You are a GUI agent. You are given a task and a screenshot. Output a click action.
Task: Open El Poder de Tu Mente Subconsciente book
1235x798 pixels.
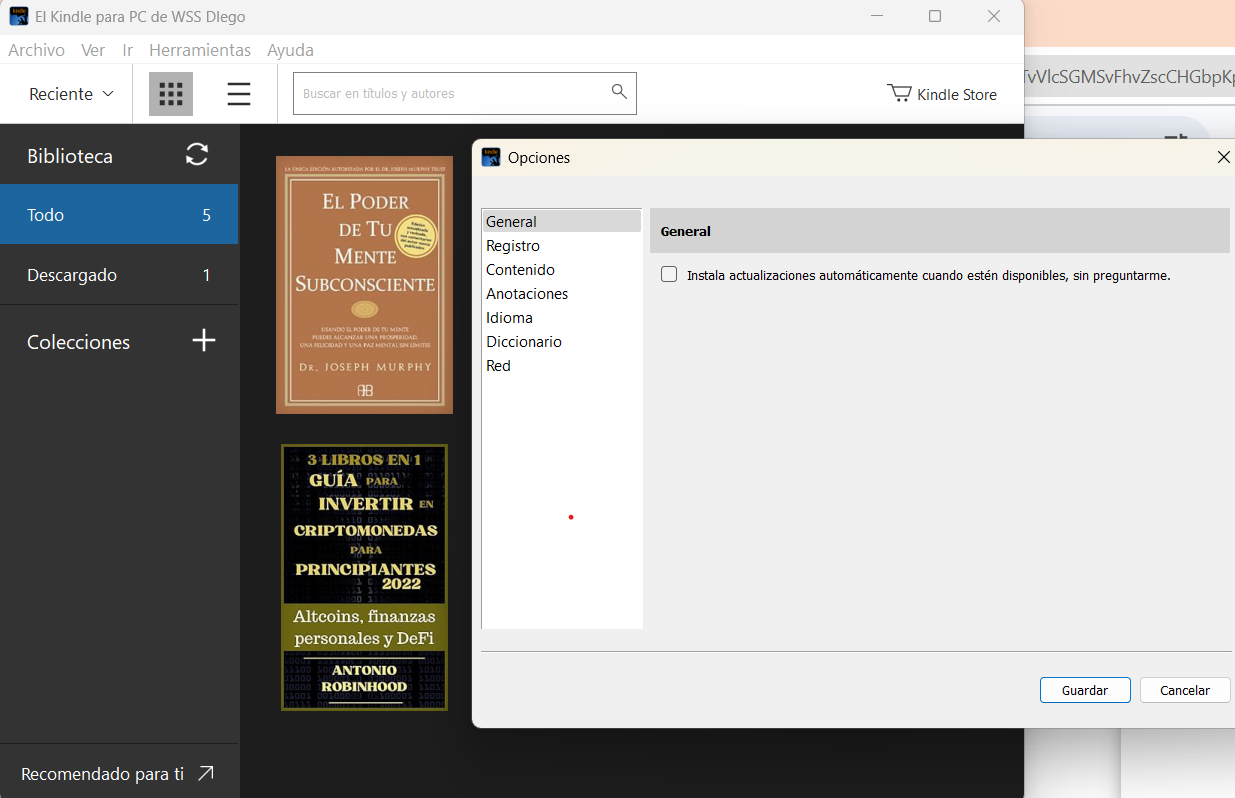click(x=364, y=285)
